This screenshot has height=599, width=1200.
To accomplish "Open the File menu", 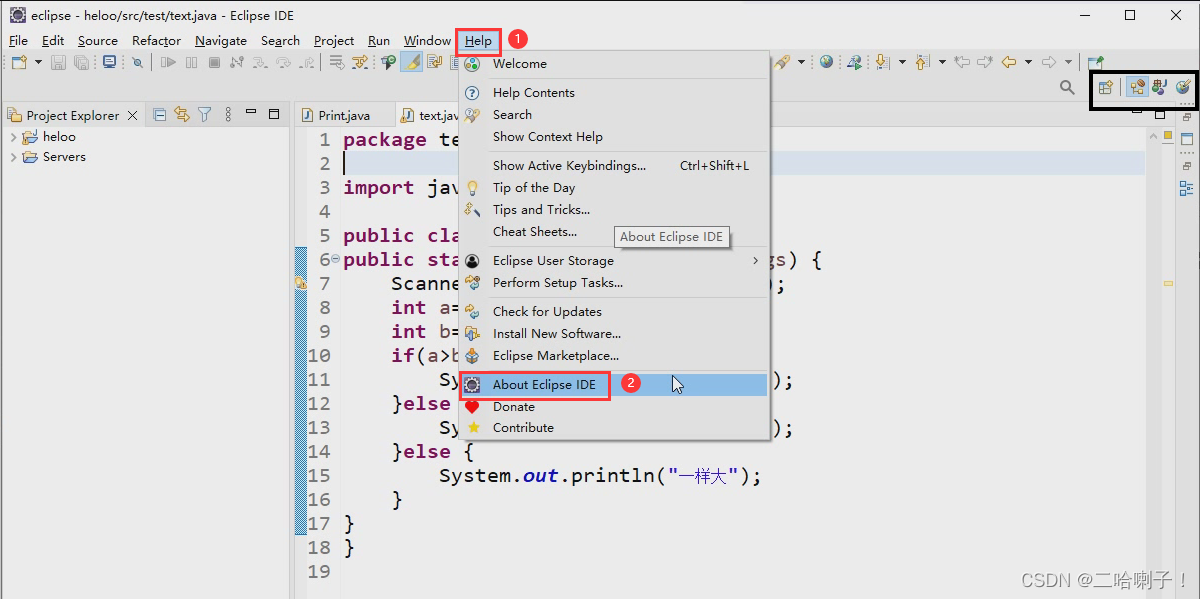I will pos(18,41).
